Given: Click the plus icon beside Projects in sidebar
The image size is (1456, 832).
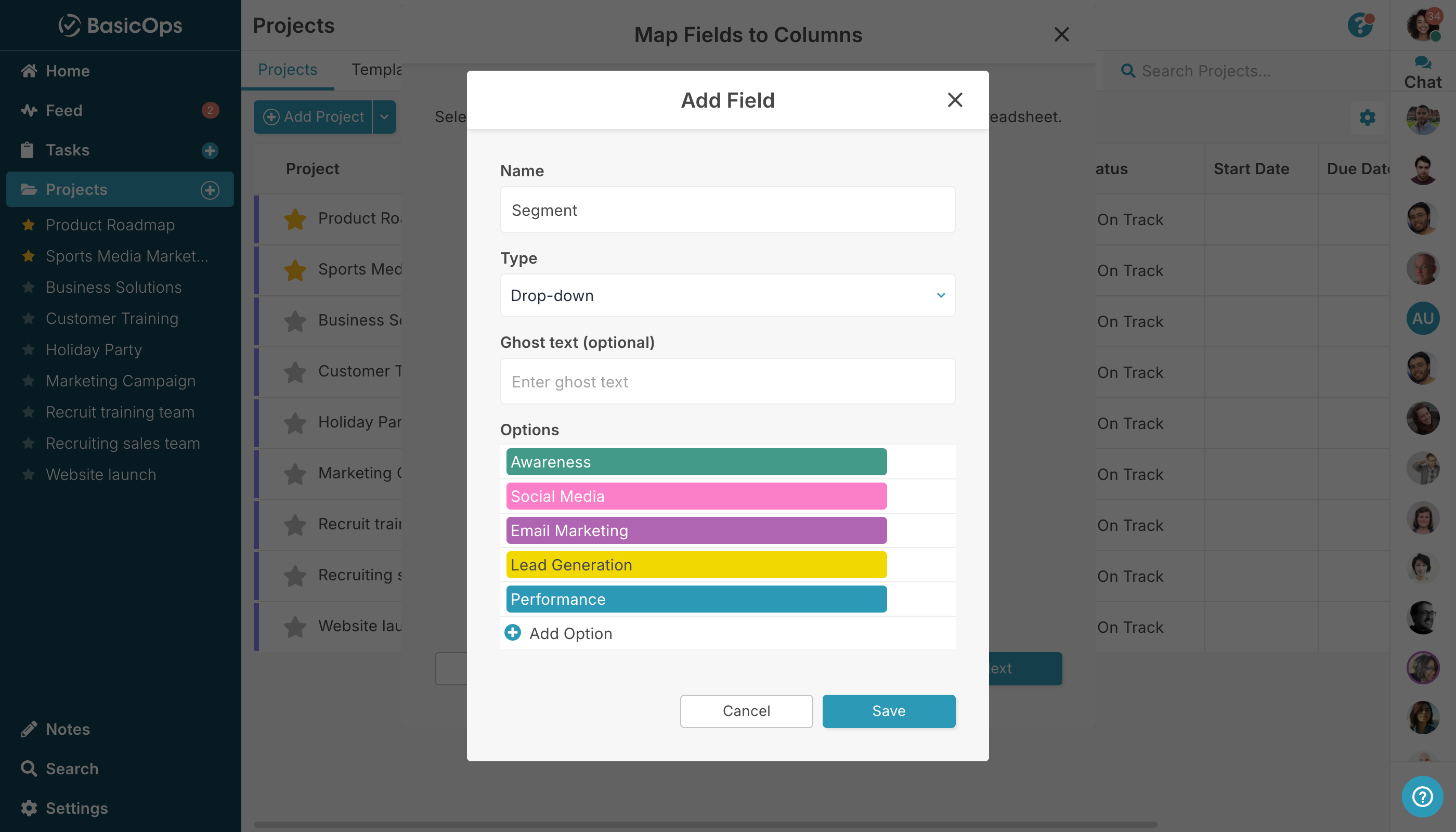Looking at the screenshot, I should (x=210, y=190).
